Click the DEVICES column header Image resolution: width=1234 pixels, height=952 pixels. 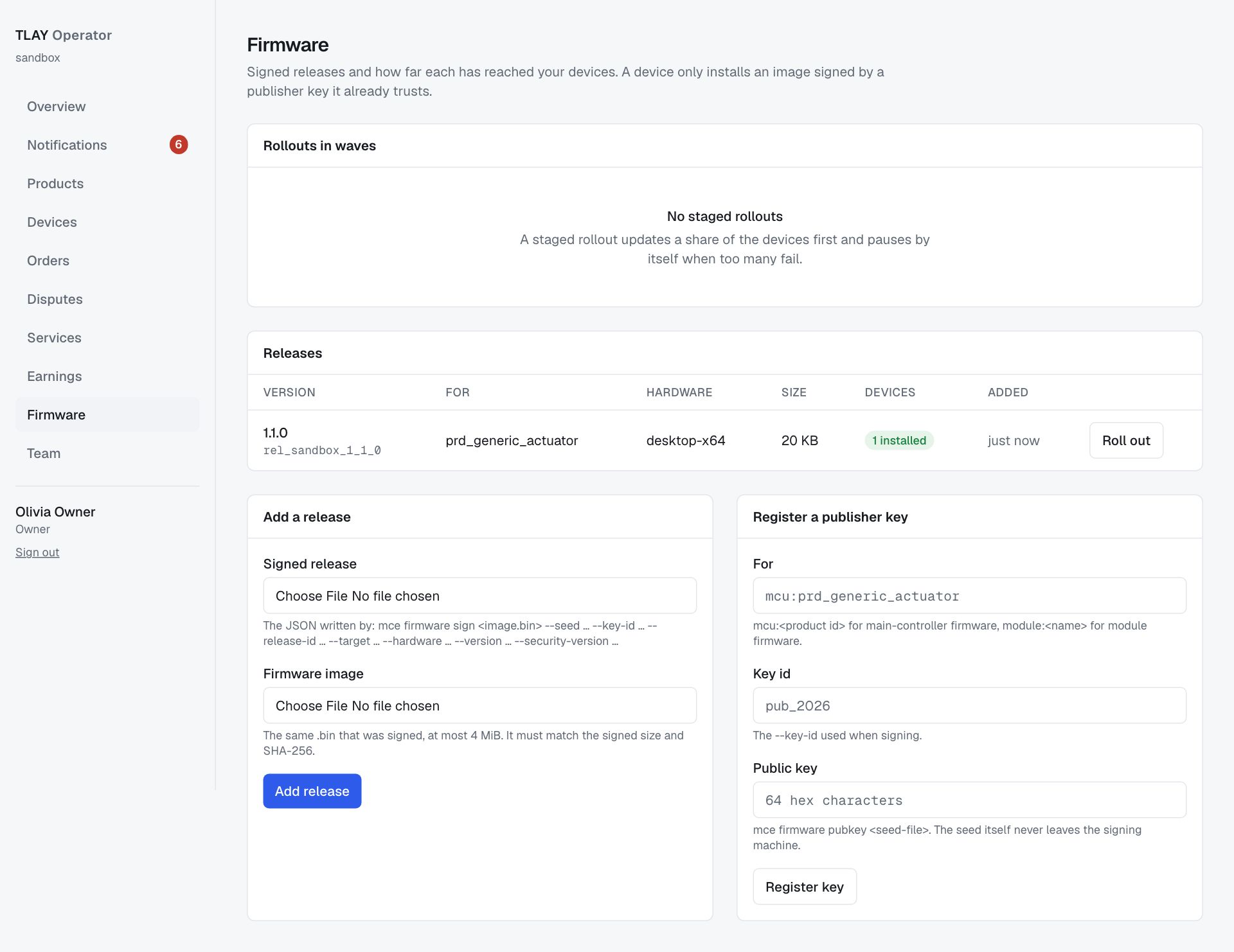pyautogui.click(x=890, y=392)
